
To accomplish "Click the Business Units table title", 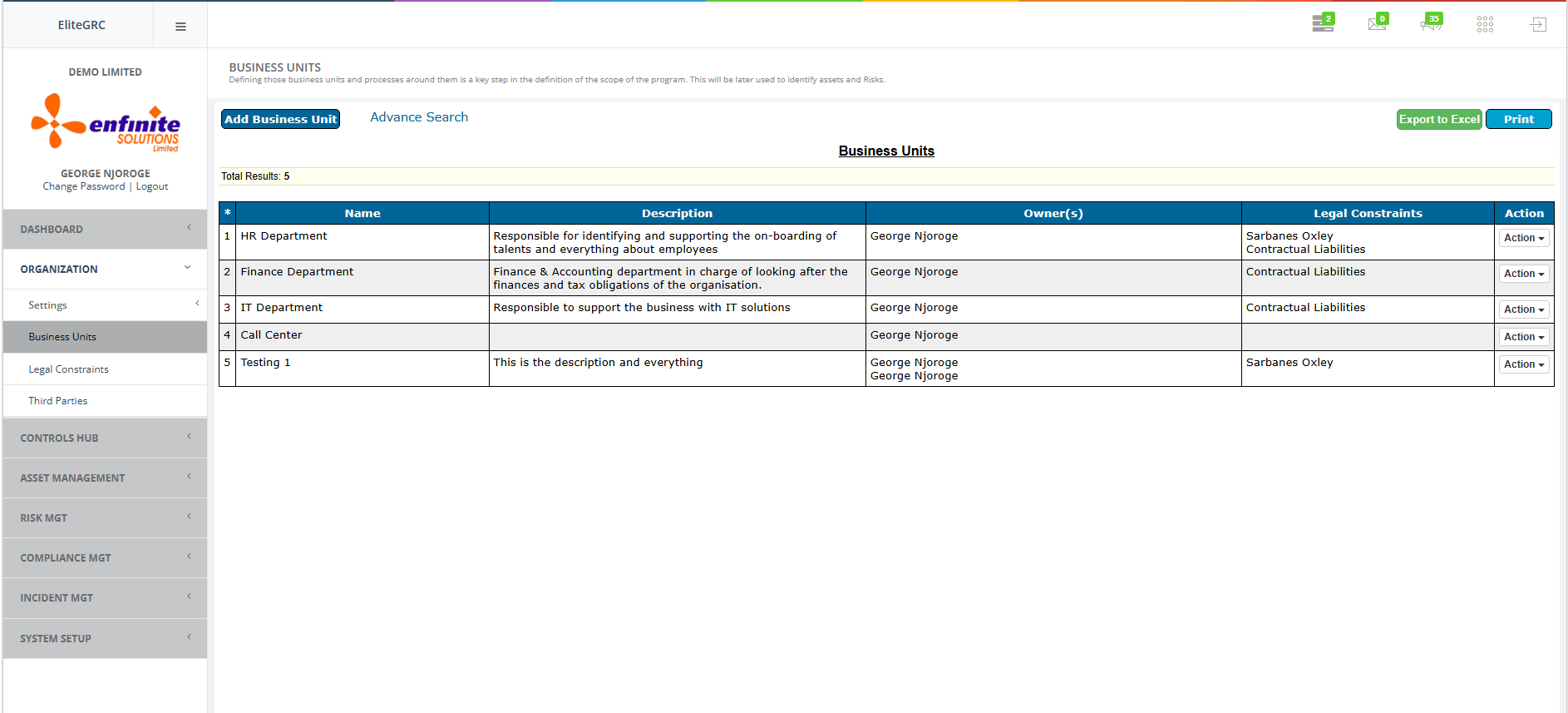I will point(886,151).
